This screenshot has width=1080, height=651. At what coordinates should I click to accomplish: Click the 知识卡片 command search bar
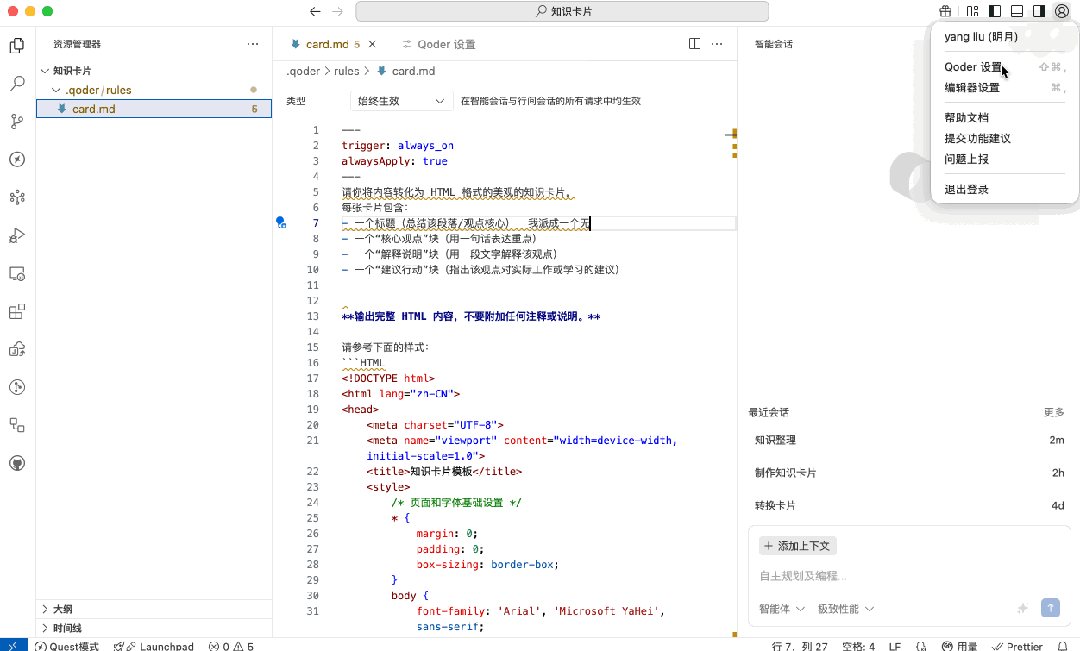point(562,11)
